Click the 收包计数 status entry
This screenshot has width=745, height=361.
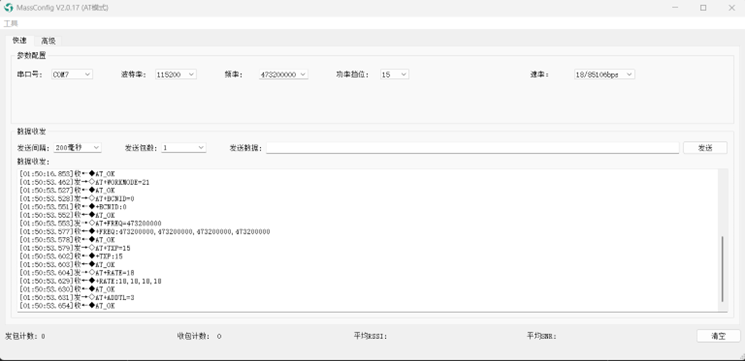(x=199, y=336)
